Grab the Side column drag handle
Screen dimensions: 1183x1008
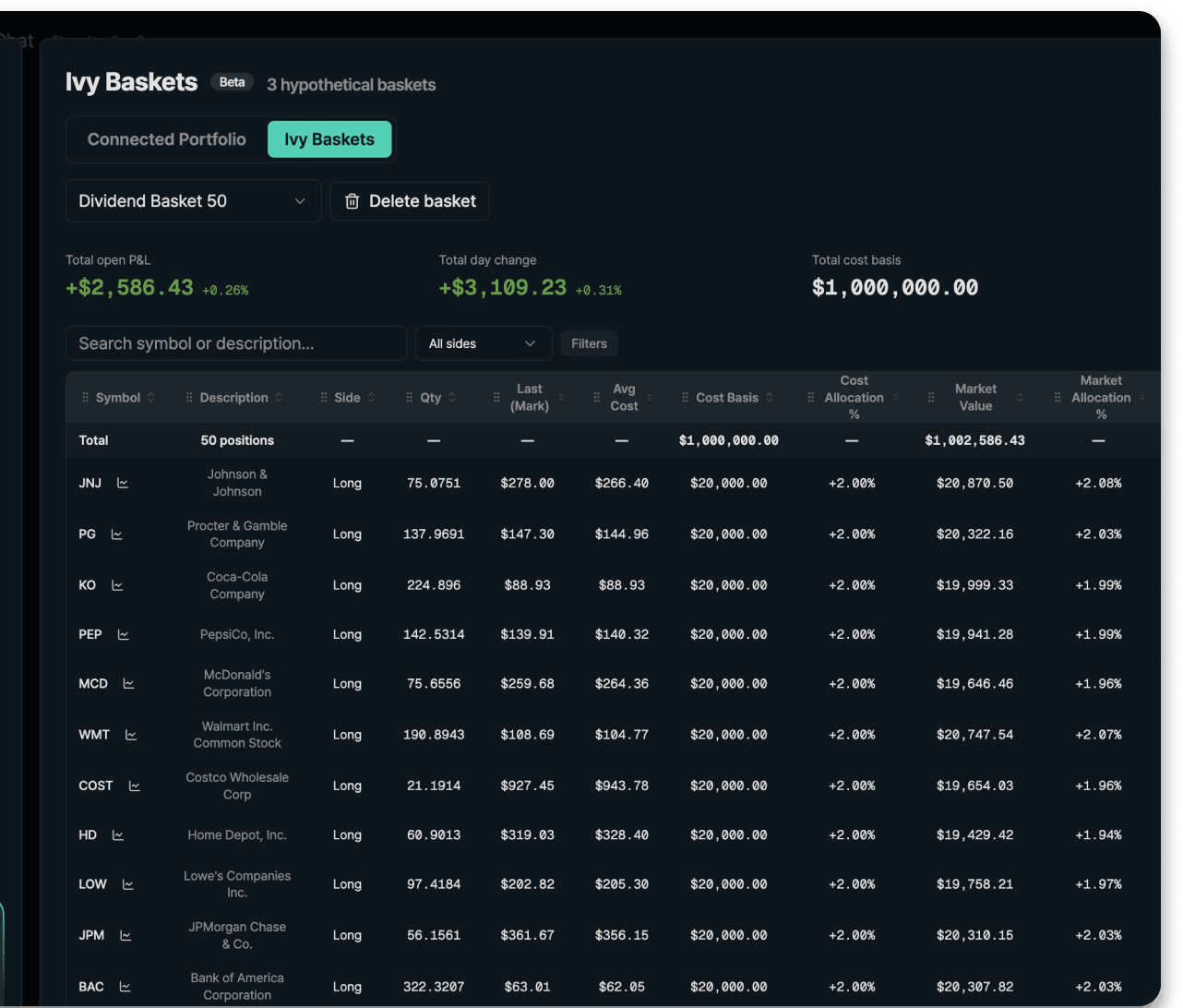pos(324,398)
